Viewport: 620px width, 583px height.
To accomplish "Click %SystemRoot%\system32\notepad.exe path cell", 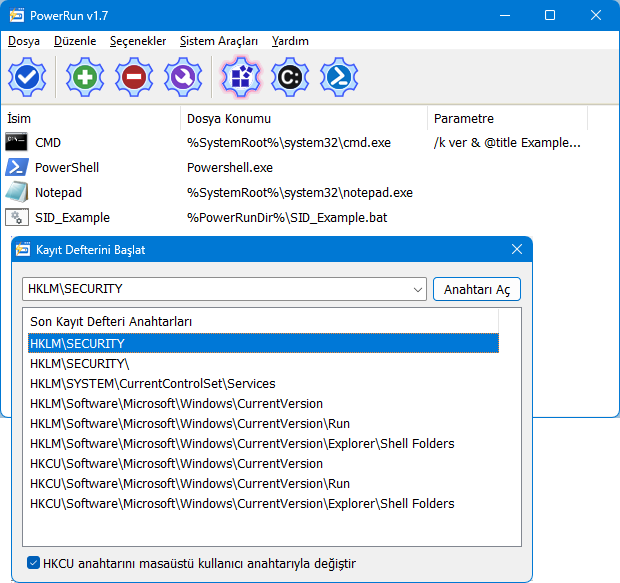I will click(300, 192).
